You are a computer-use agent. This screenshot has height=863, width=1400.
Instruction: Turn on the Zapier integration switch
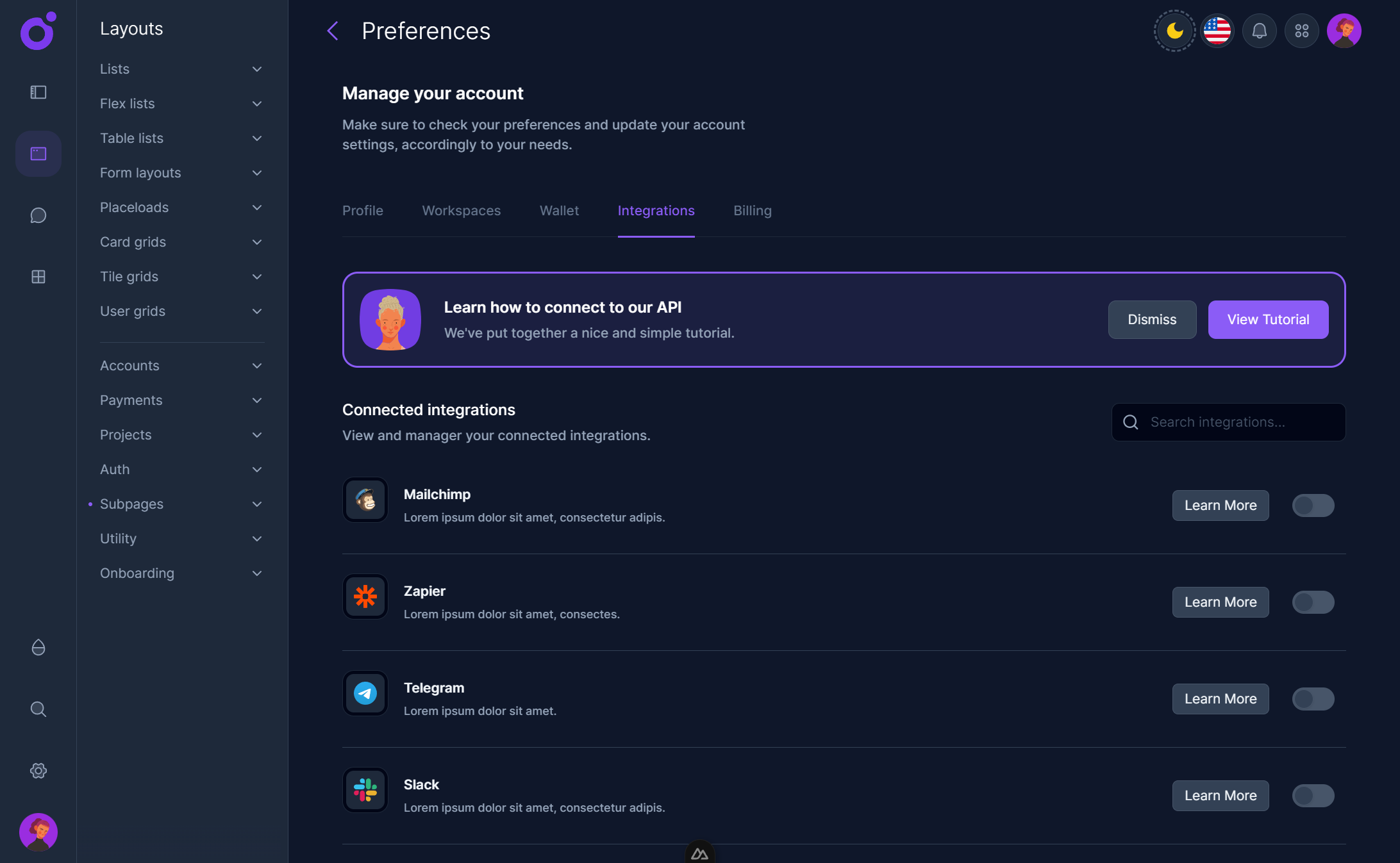coord(1312,602)
